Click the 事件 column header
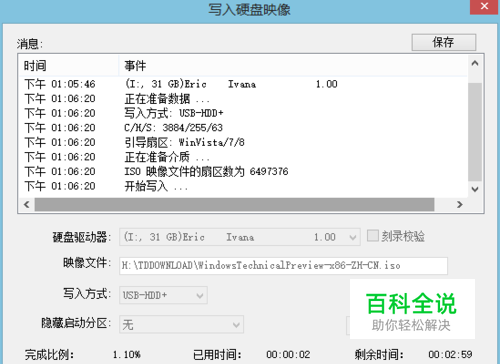The width and height of the screenshot is (500, 364). 293,66
